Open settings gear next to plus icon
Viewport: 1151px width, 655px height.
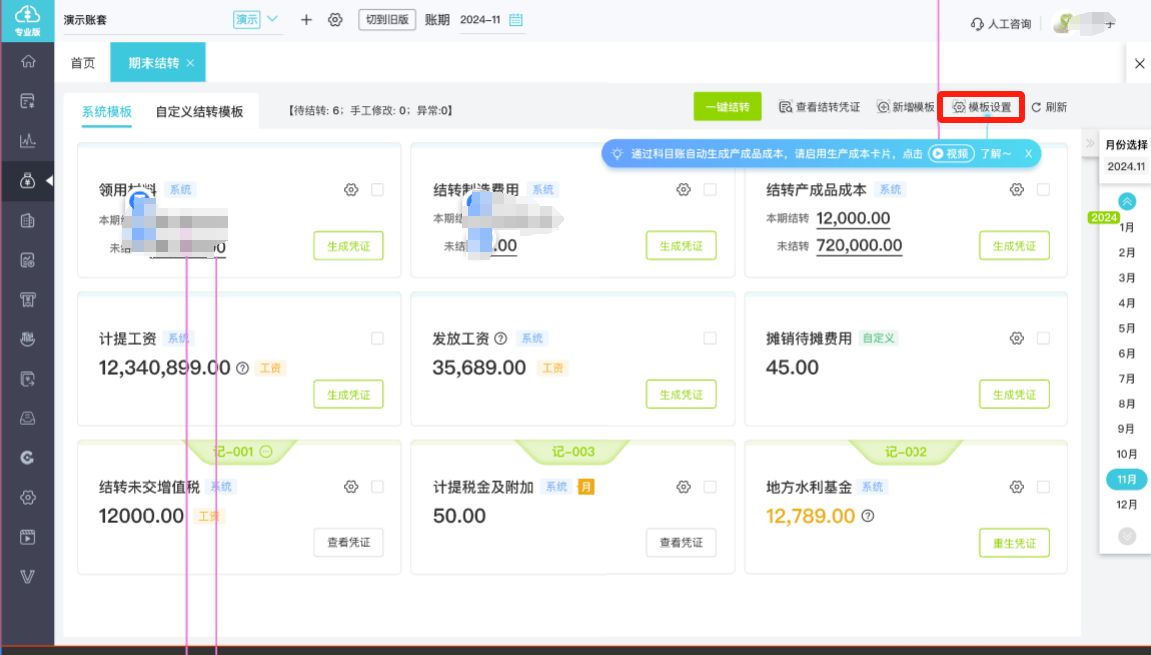[335, 20]
